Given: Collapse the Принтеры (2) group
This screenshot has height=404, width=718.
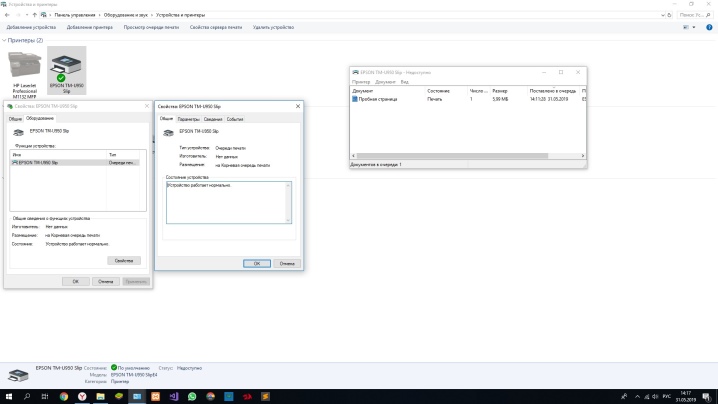Looking at the screenshot, I should pyautogui.click(x=4, y=40).
